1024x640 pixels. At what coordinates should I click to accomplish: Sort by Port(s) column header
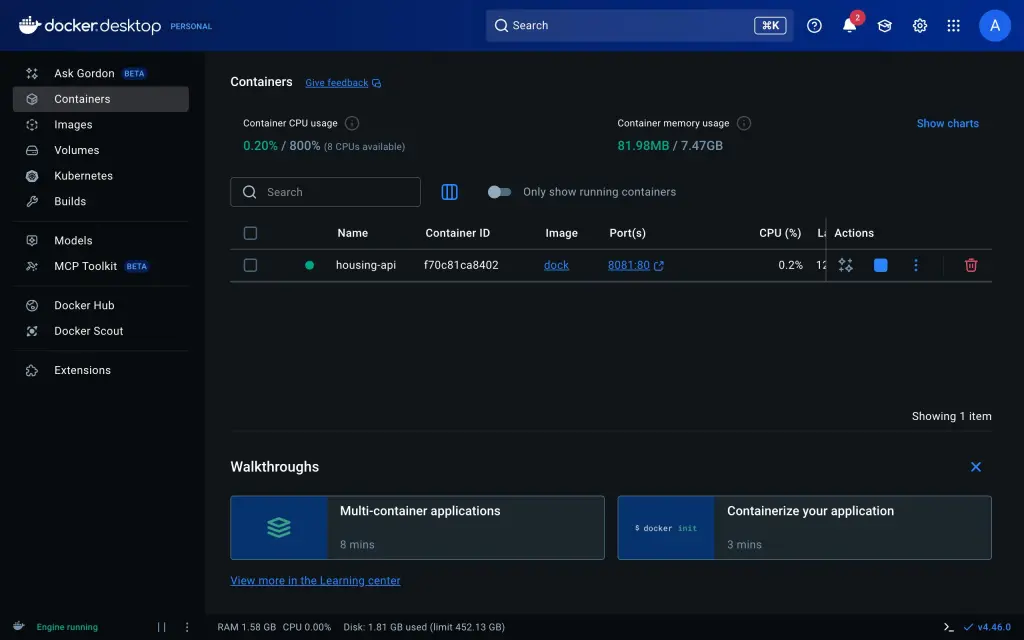tap(628, 233)
